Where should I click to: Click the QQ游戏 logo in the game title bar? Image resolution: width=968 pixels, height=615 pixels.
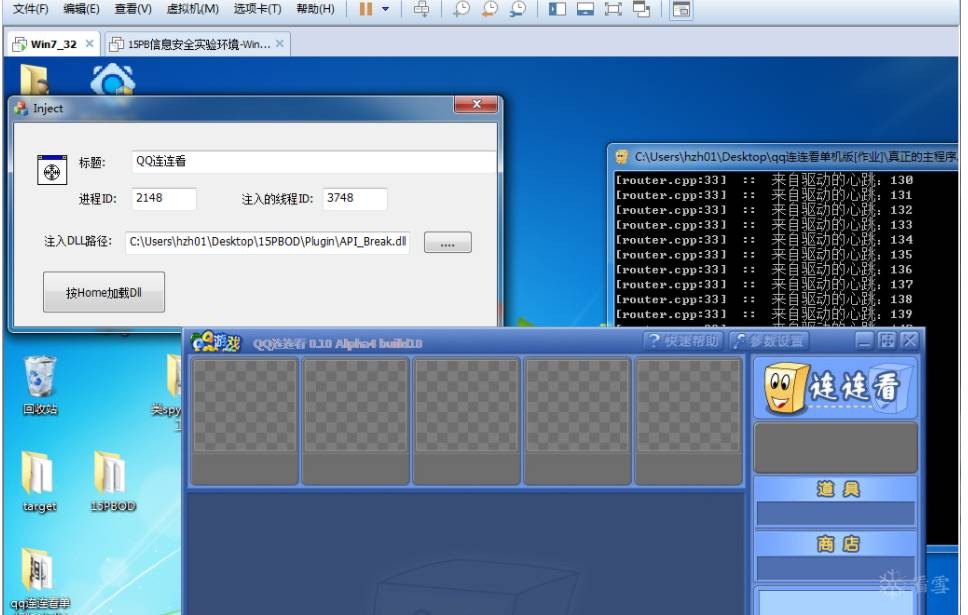coord(215,341)
